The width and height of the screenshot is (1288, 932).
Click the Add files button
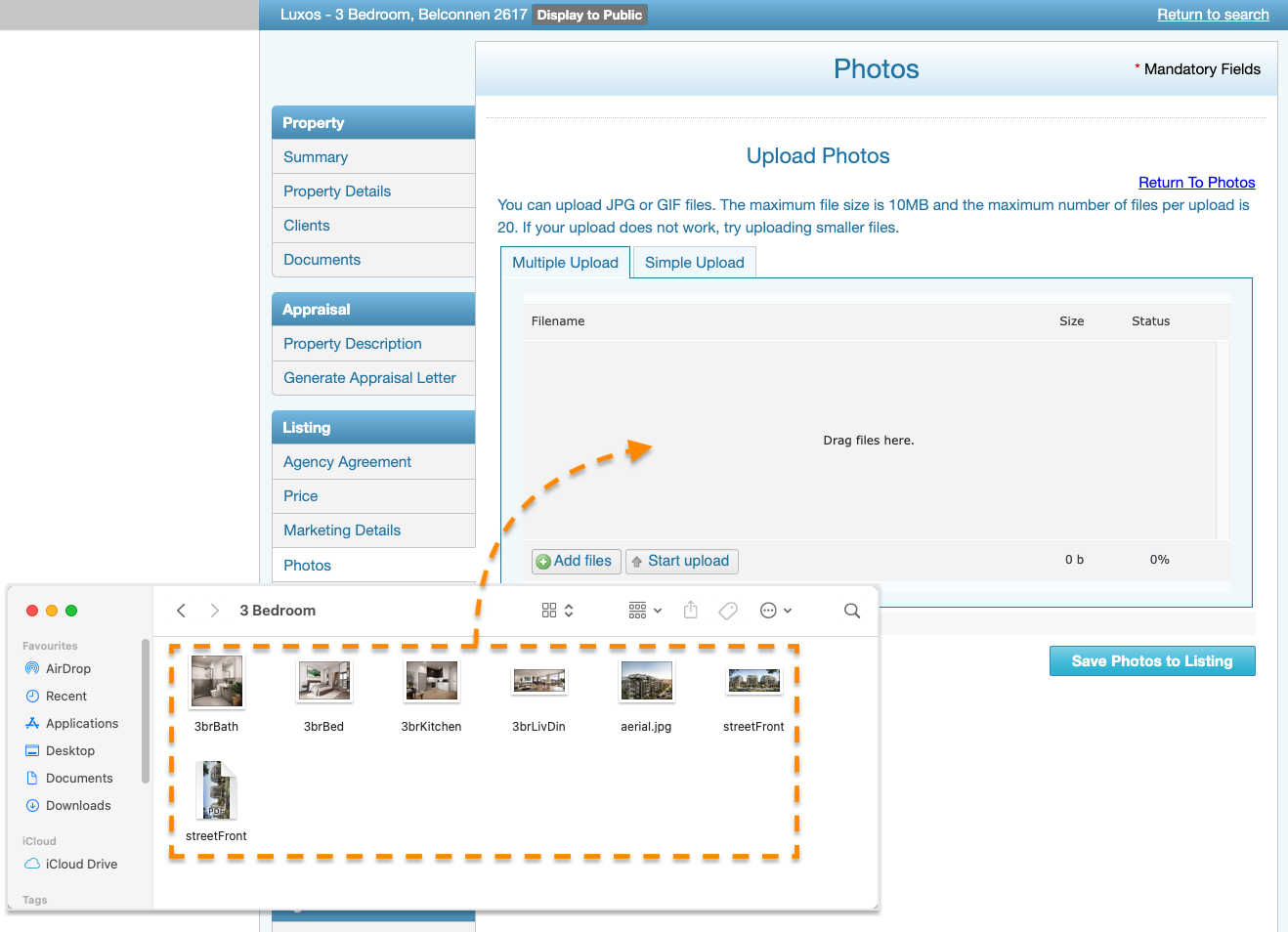click(576, 561)
